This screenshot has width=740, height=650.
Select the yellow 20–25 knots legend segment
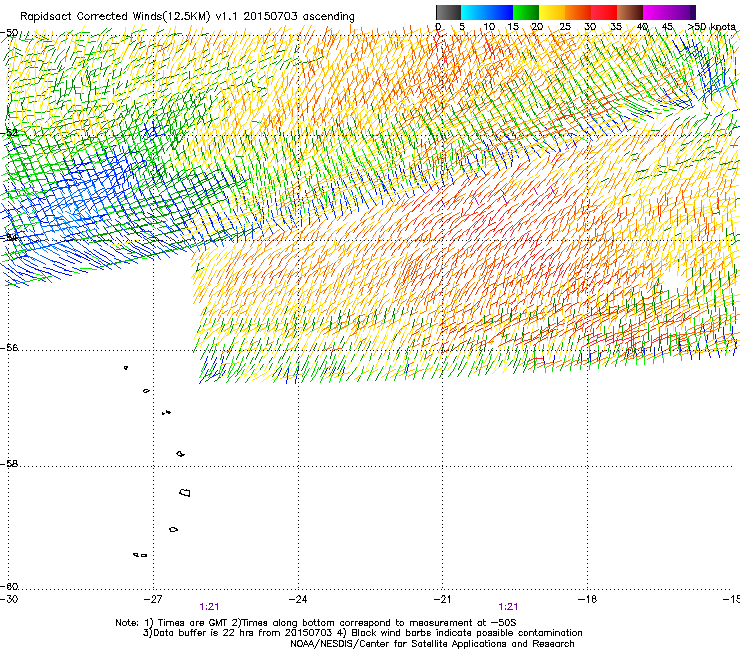[552, 12]
